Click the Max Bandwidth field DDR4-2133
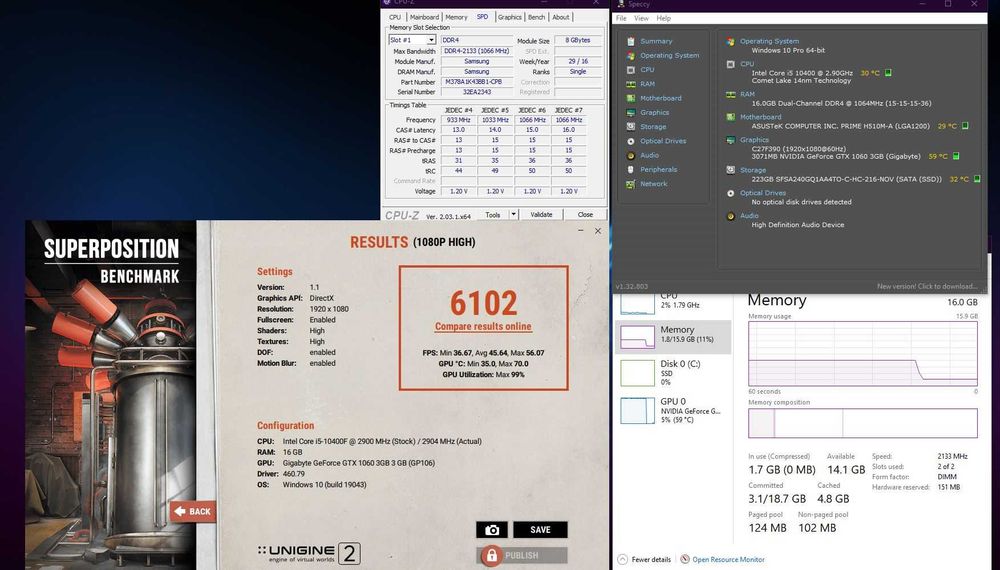 tap(476, 51)
